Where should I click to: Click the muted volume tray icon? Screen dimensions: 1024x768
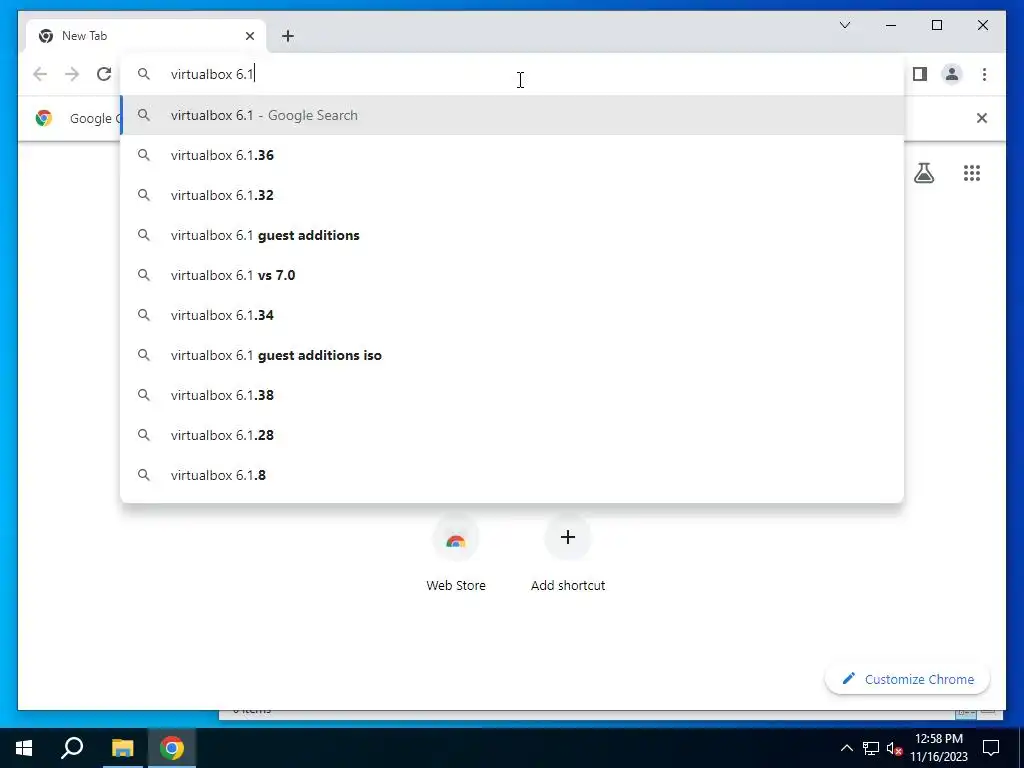894,748
